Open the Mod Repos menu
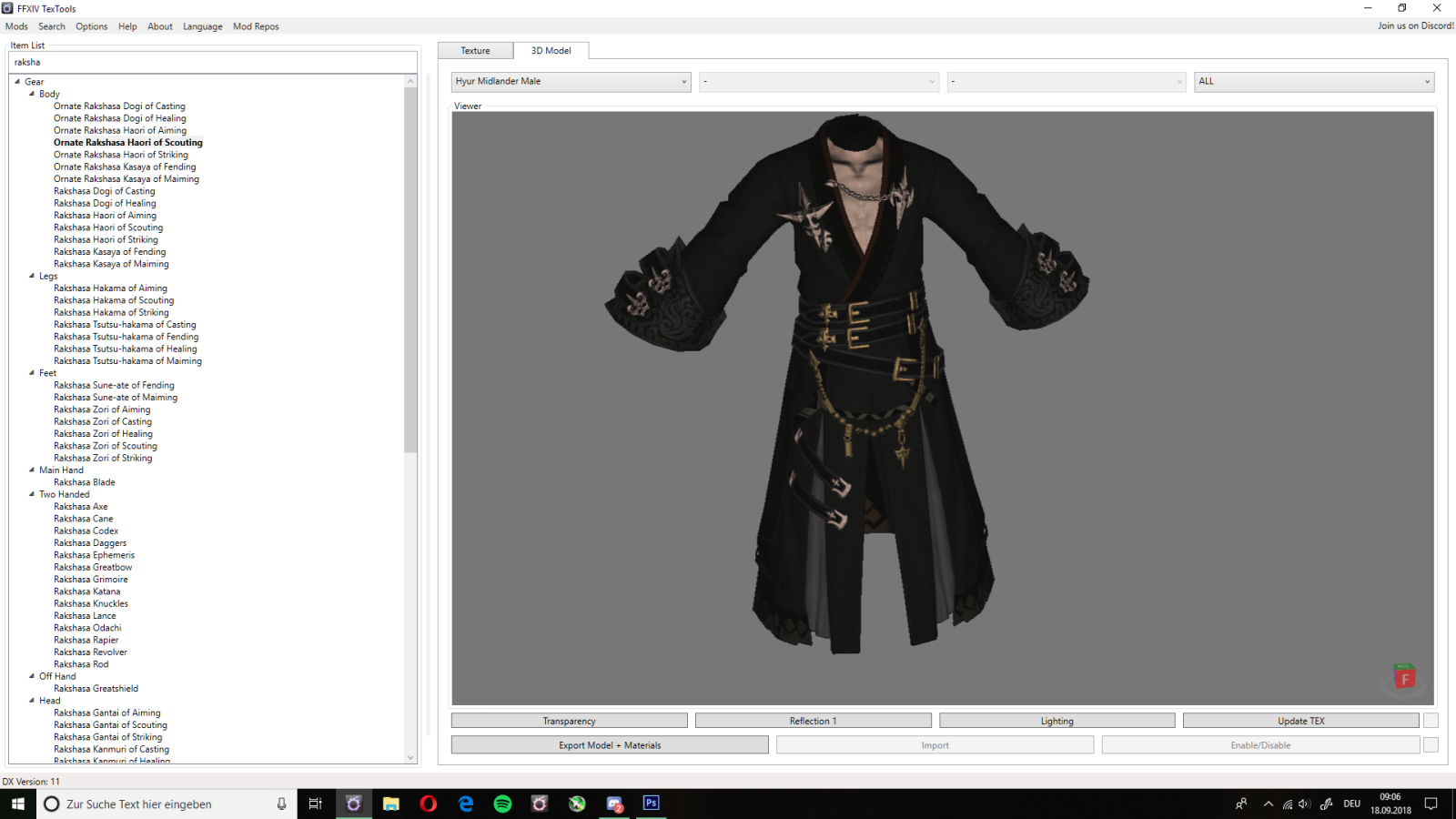This screenshot has height=819, width=1456. pyautogui.click(x=256, y=26)
